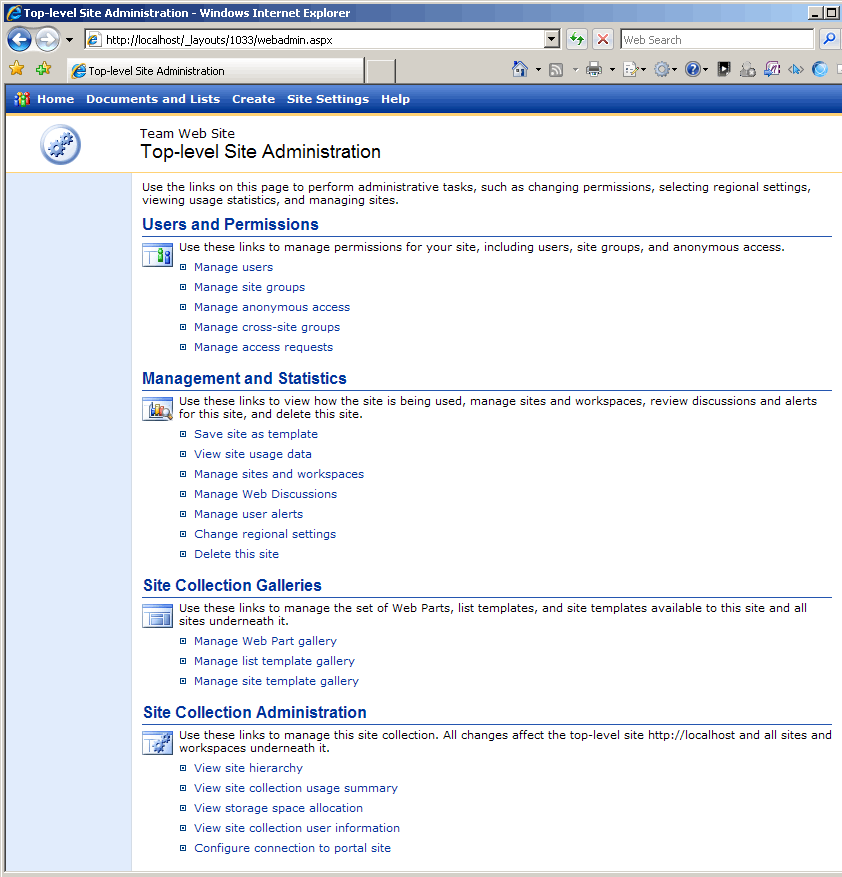Click Help in the SharePoint navigation bar
842x877 pixels.
click(396, 99)
